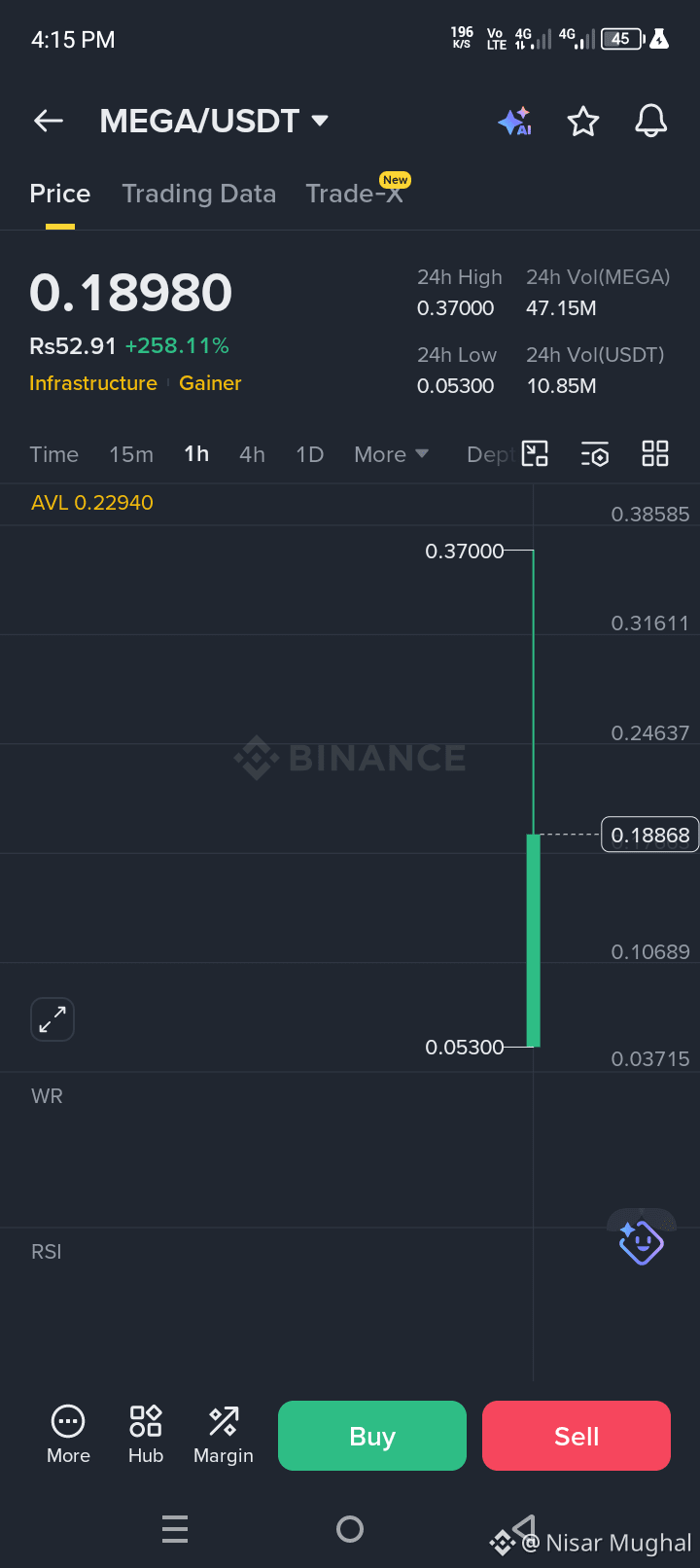Tap the +258.11% change value
Screen dimensions: 700x1568
tap(177, 346)
